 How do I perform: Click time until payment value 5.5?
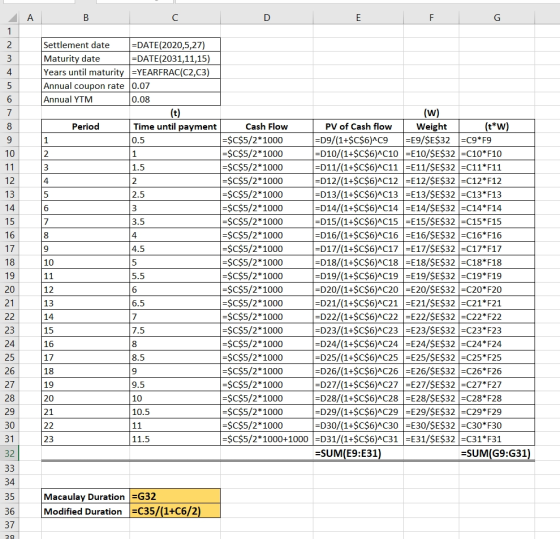(175, 276)
